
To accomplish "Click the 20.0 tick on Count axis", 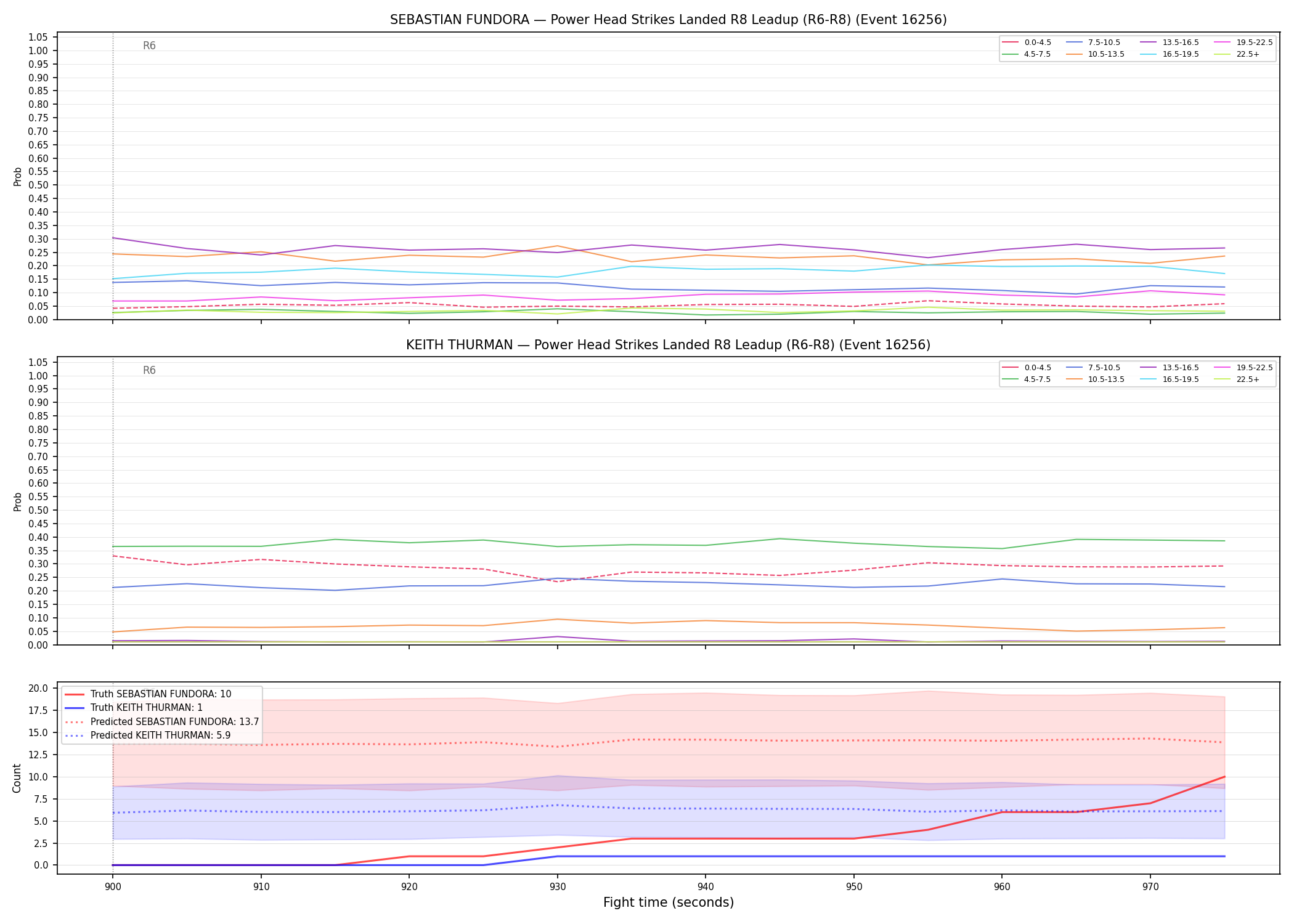I will 38,688.
